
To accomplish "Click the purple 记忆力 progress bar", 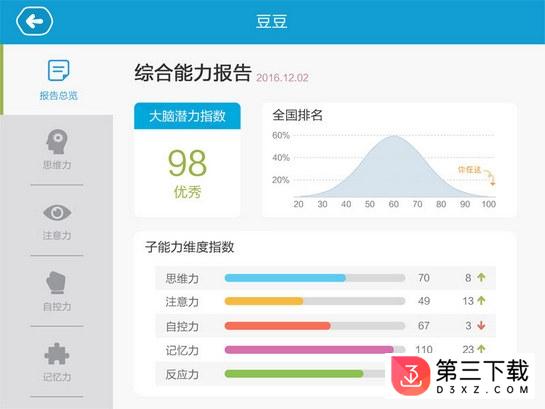I will [309, 350].
